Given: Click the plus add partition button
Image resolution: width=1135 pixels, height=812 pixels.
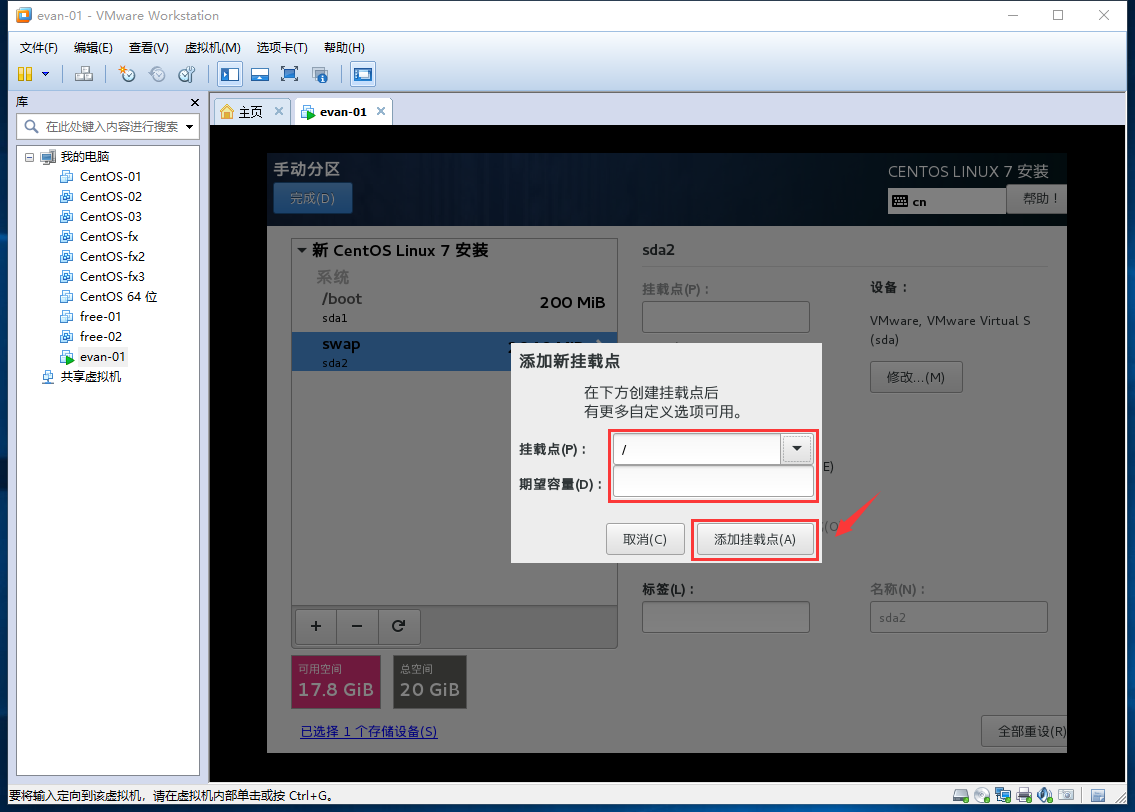Looking at the screenshot, I should 316,626.
